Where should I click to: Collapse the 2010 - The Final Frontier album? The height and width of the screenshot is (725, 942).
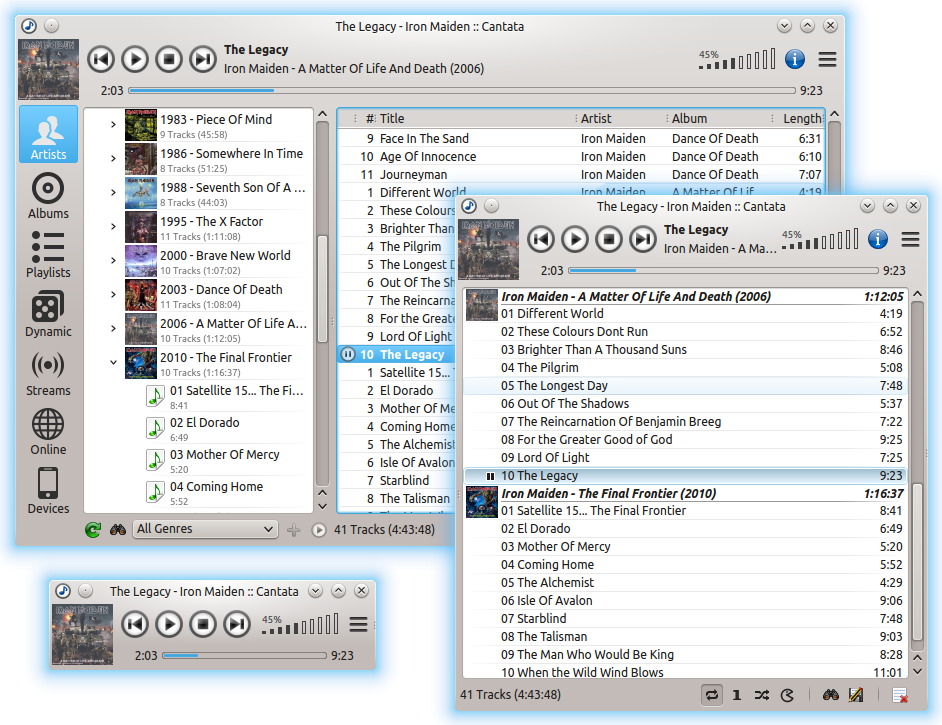(x=113, y=363)
